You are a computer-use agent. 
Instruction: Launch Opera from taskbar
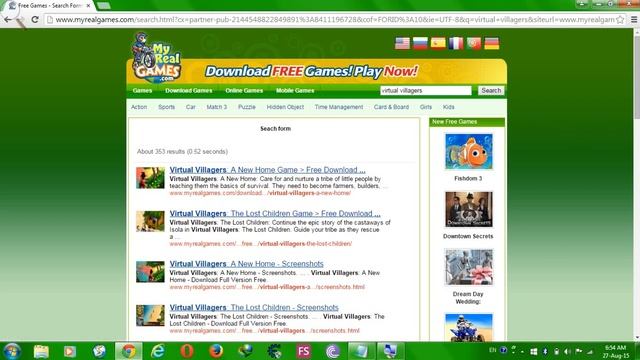point(187,351)
